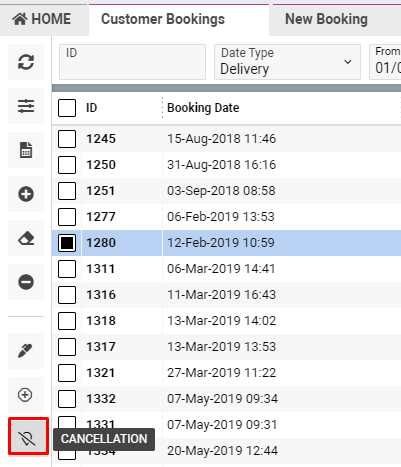Click the refresh icon in sidebar

click(26, 62)
